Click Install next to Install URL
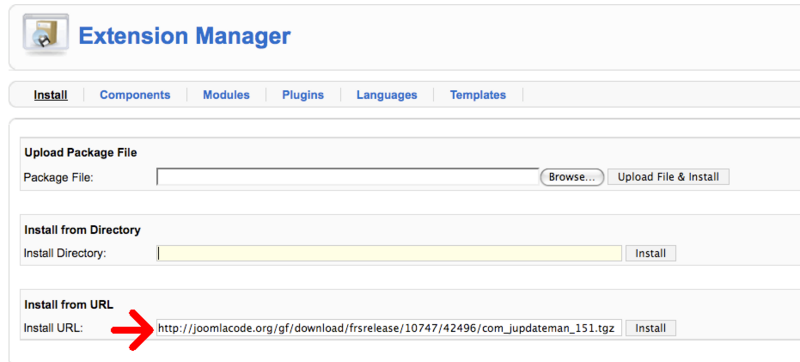 pyautogui.click(x=651, y=328)
